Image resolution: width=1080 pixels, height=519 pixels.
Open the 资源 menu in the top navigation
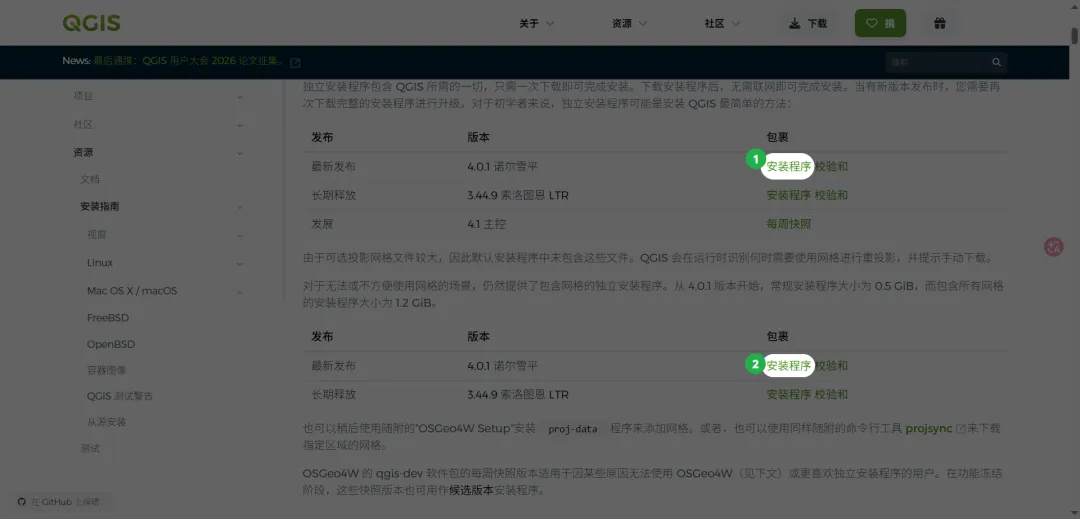coord(630,23)
